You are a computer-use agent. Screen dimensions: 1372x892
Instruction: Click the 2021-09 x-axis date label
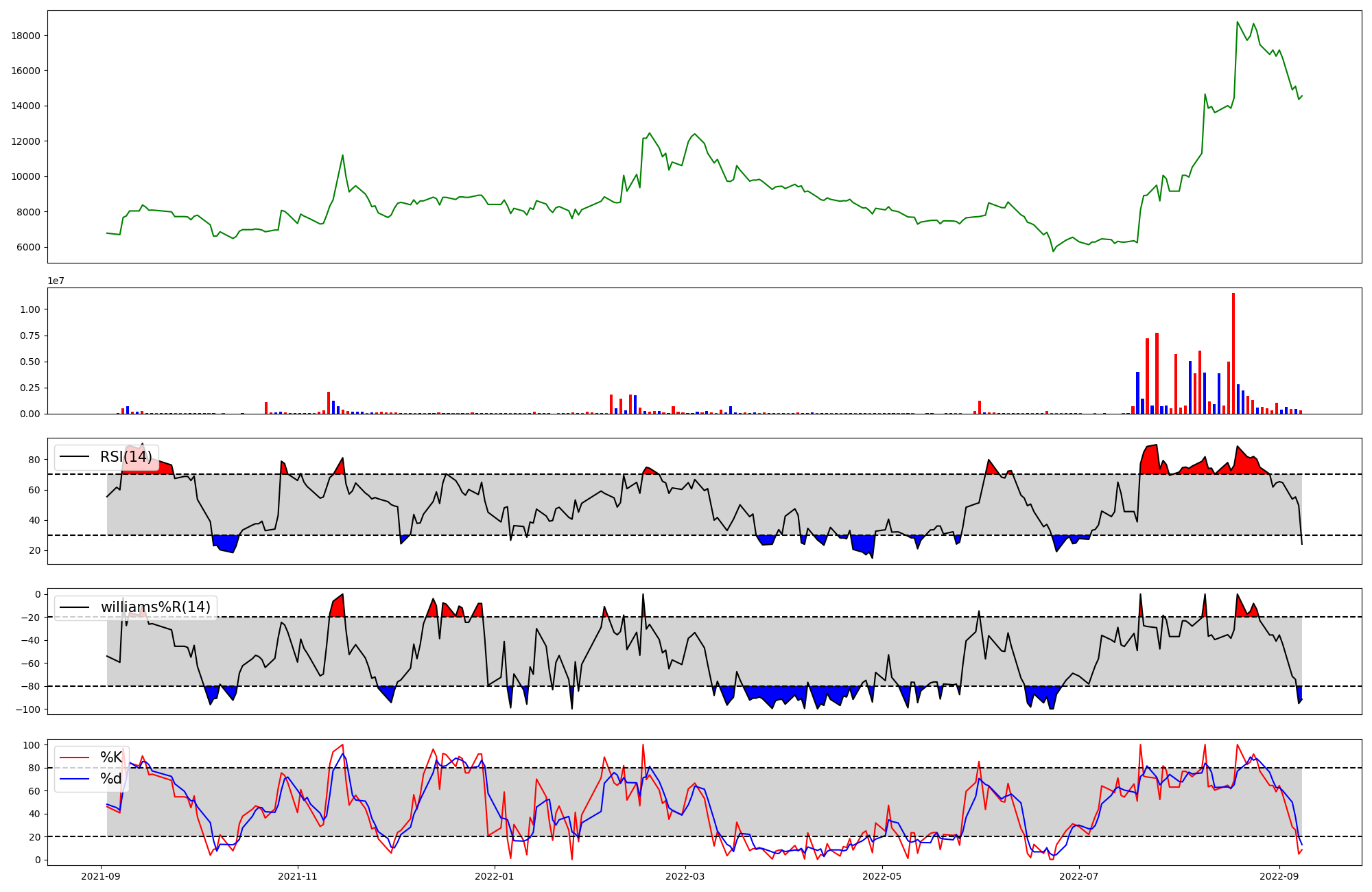pyautogui.click(x=102, y=876)
